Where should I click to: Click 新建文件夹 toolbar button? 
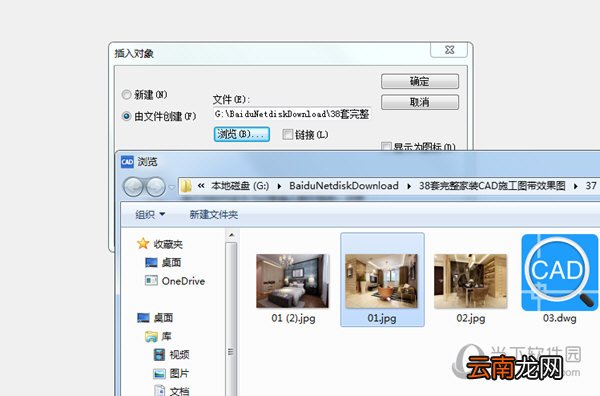(x=214, y=215)
